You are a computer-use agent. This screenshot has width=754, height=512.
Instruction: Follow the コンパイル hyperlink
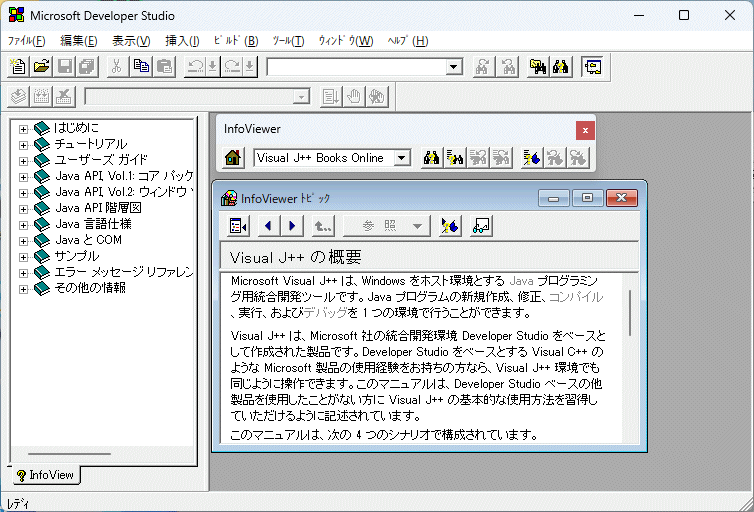pos(576,297)
